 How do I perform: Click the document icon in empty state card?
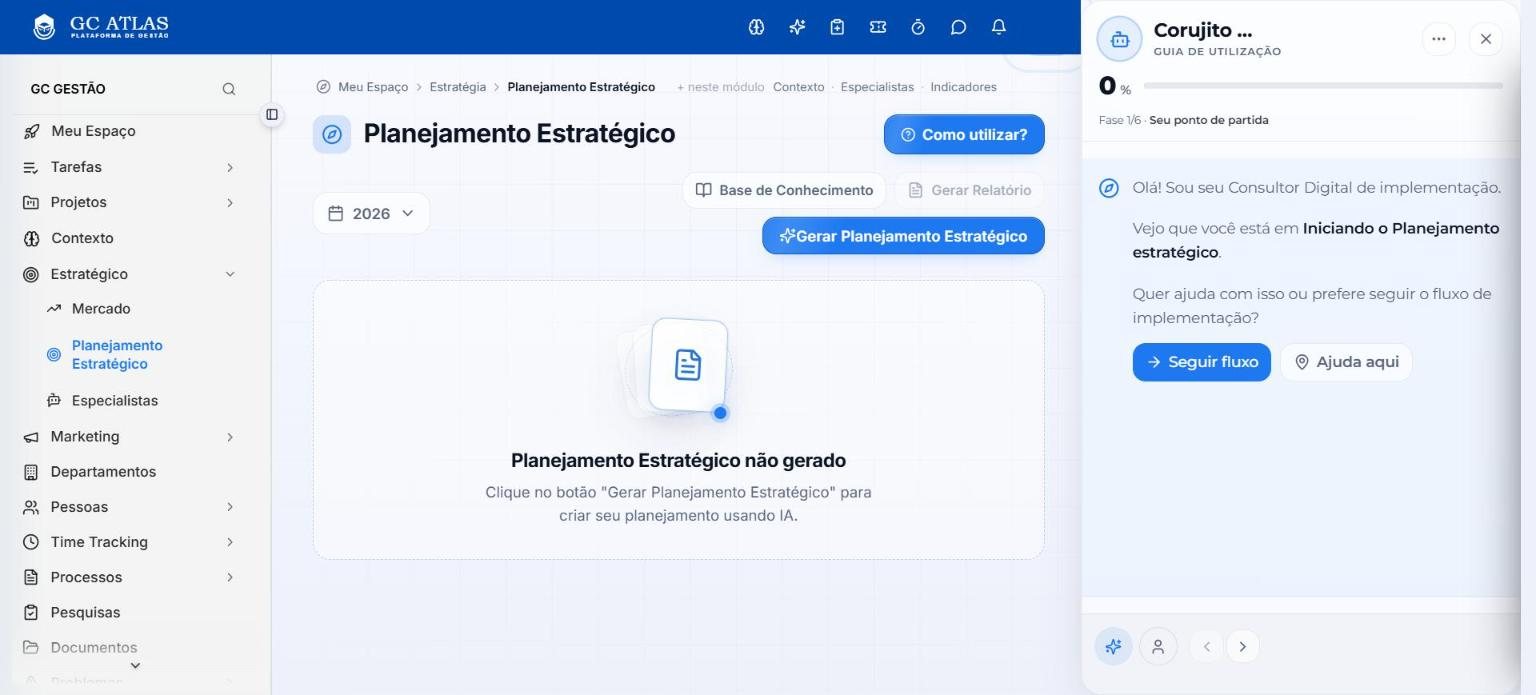coord(688,365)
